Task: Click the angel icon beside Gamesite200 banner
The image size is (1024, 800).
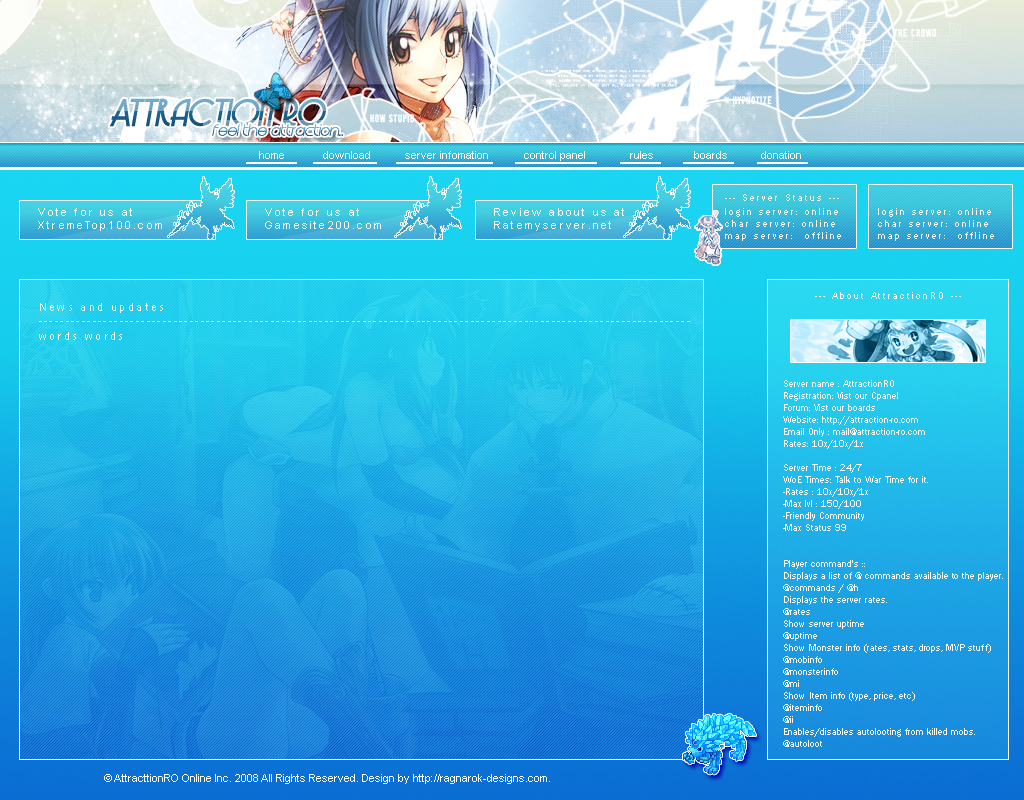Action: (429, 208)
